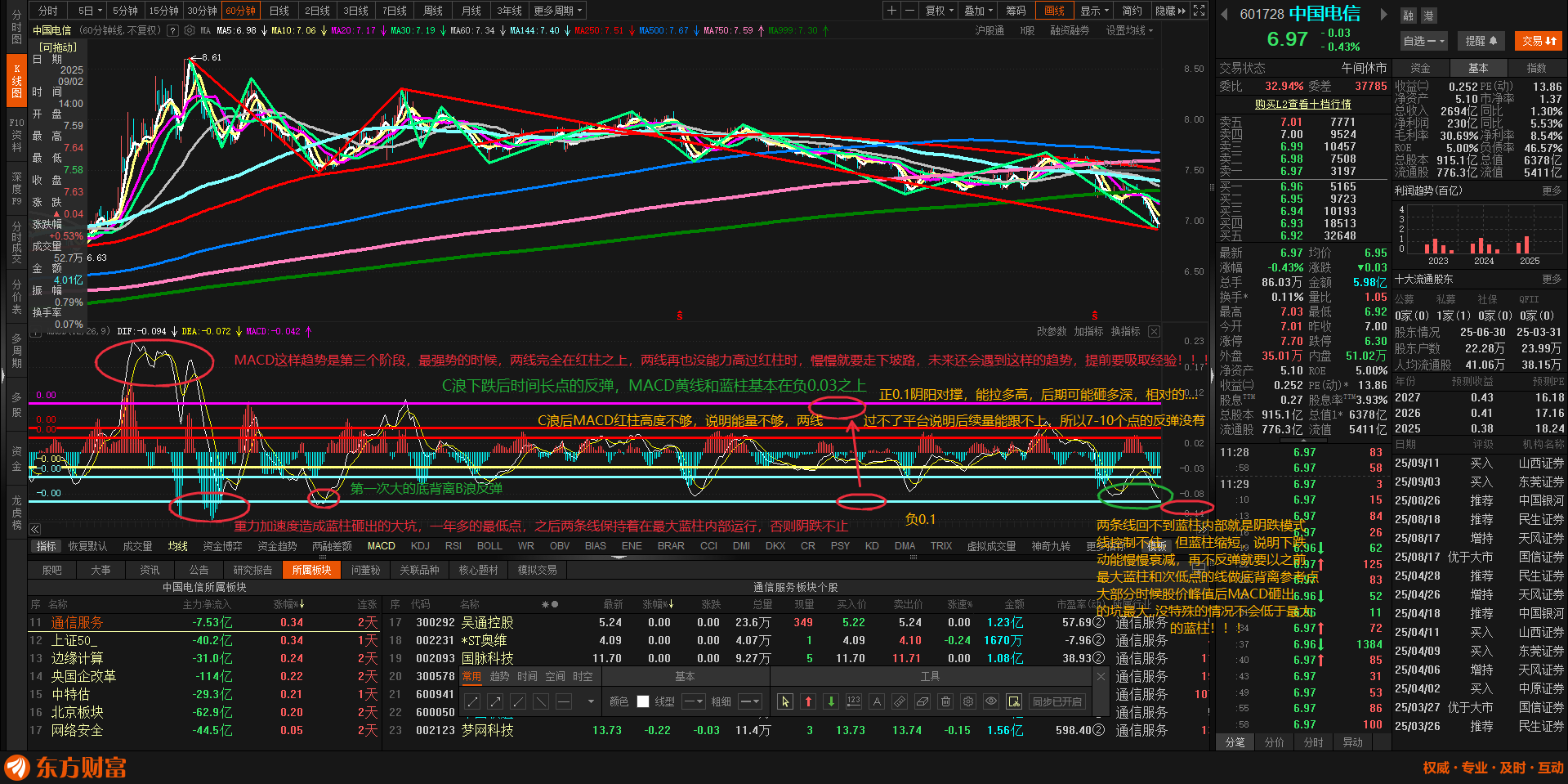This screenshot has width=1568, height=784.
Task: Toggle 筹码 chip distribution display
Action: point(1016,11)
